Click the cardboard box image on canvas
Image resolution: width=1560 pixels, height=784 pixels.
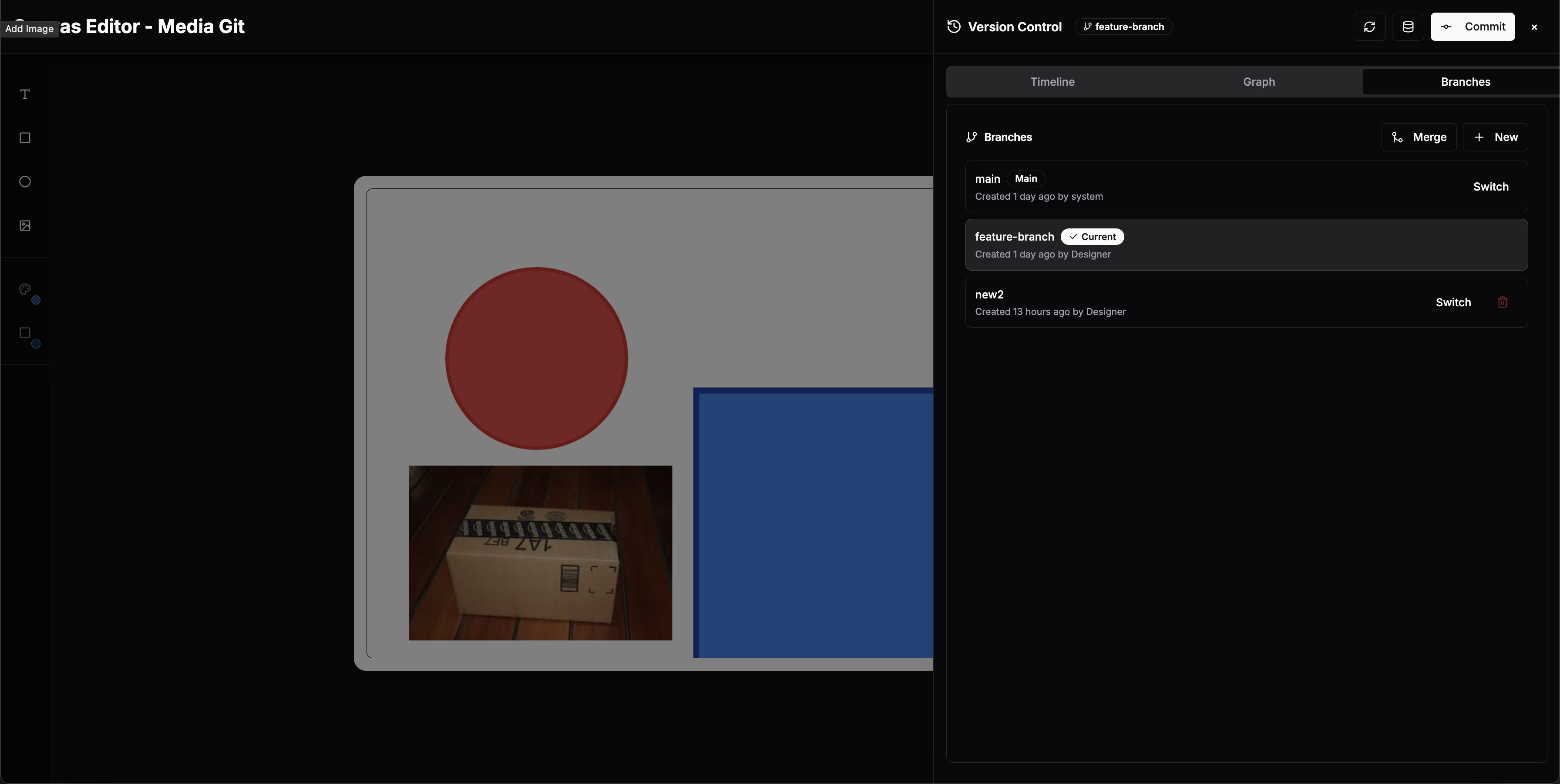[540, 553]
